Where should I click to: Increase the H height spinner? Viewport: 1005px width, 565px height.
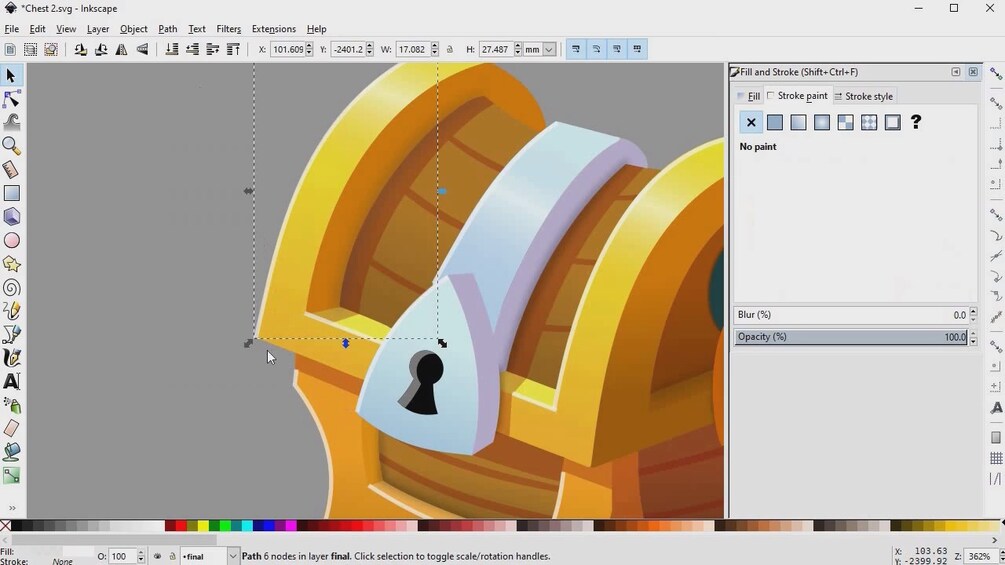click(x=518, y=46)
